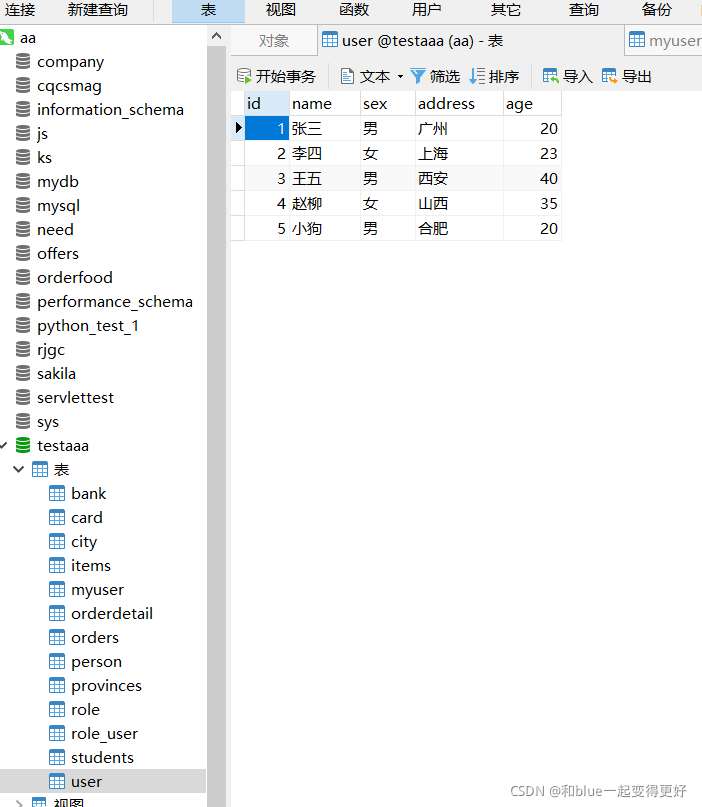Click the orders table icon
Image resolution: width=702 pixels, height=807 pixels.
[57, 638]
